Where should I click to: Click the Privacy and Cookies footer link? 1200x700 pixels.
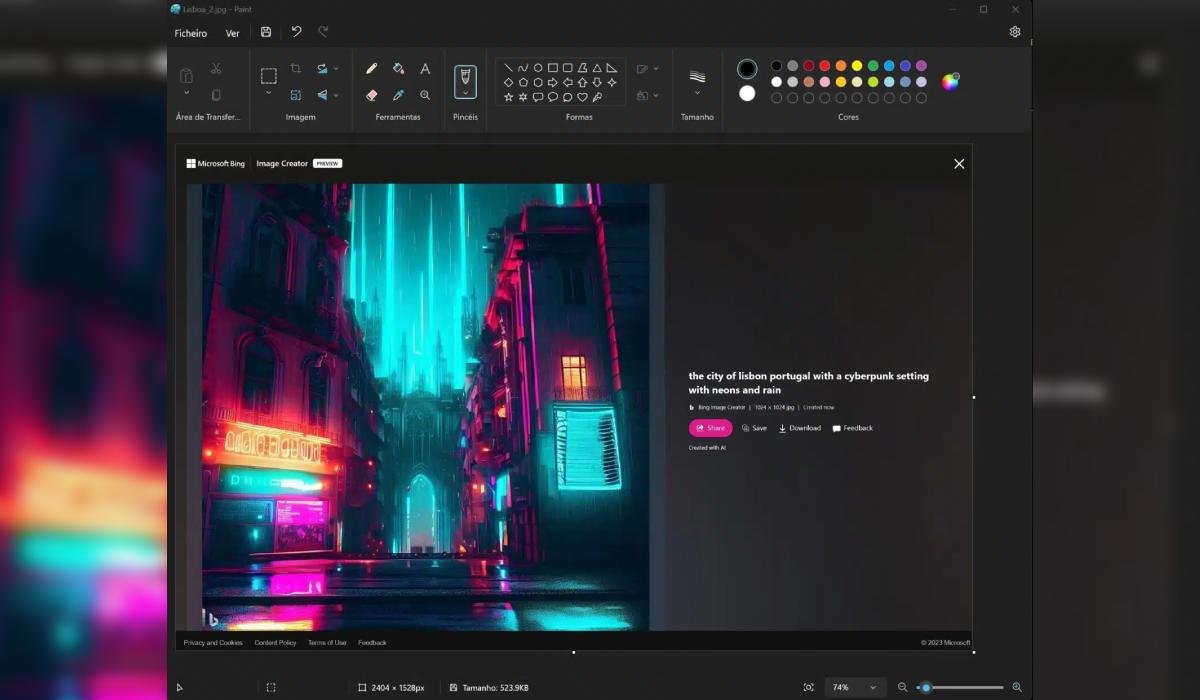(212, 642)
